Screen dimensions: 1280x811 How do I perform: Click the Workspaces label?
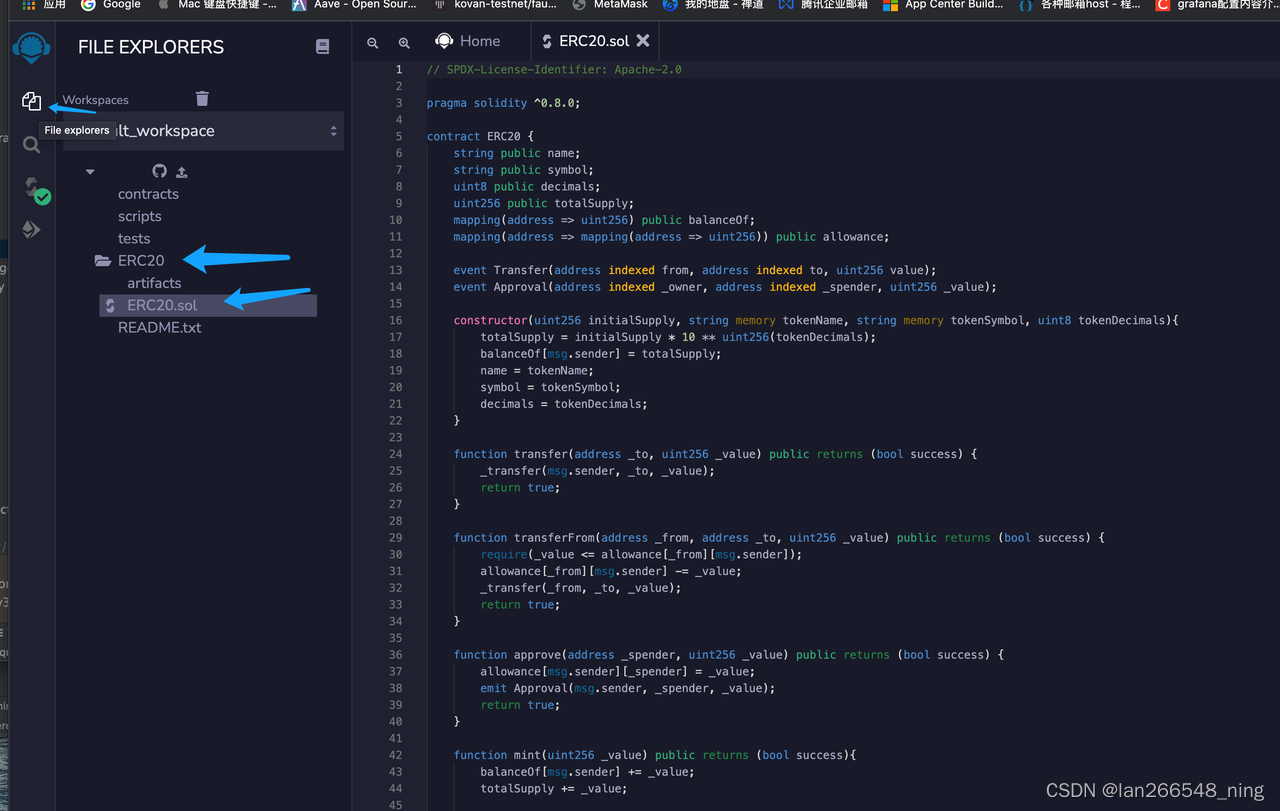95,100
